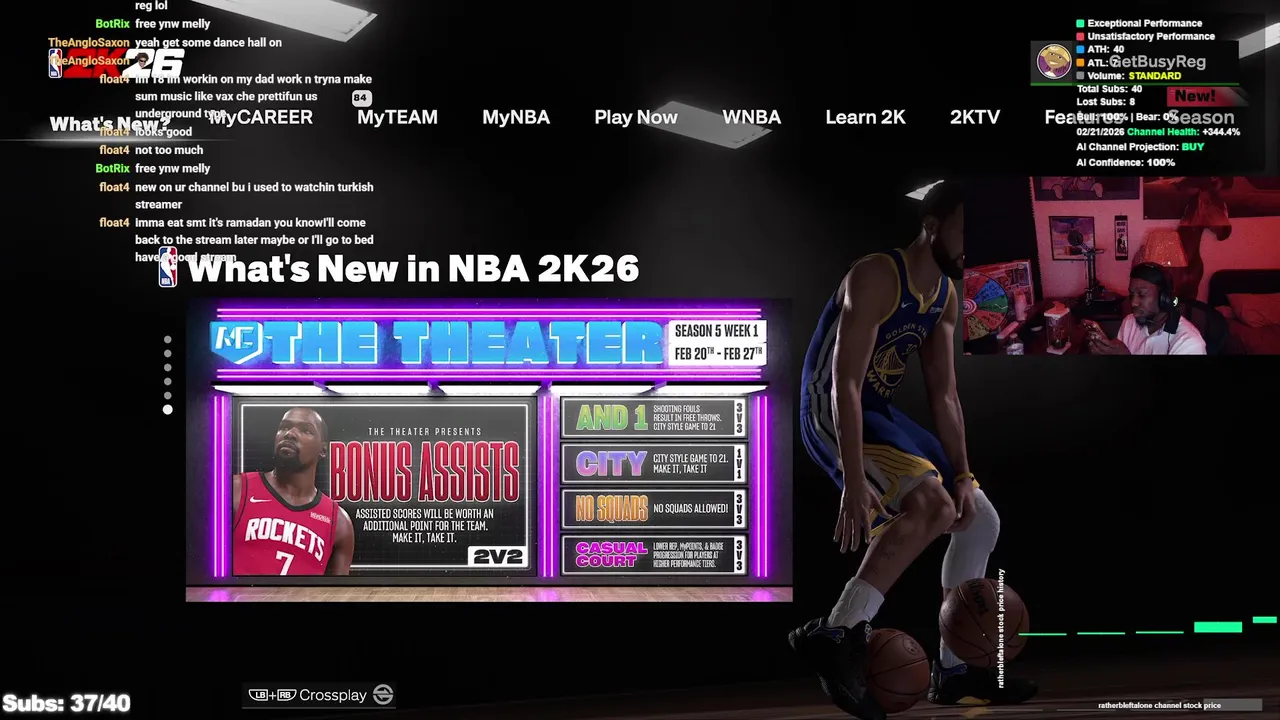
Task: Click the blue ATH legend swatch
Action: point(1080,49)
